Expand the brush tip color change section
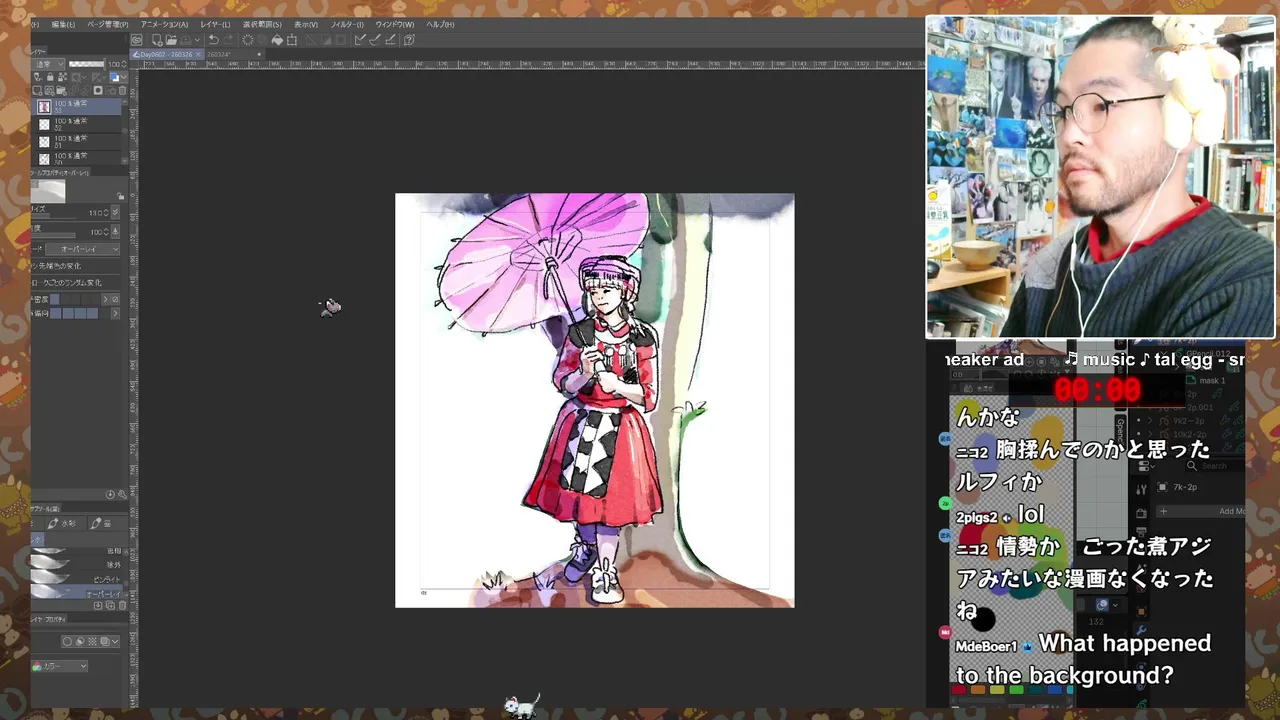The height and width of the screenshot is (720, 1280). pyautogui.click(x=75, y=266)
